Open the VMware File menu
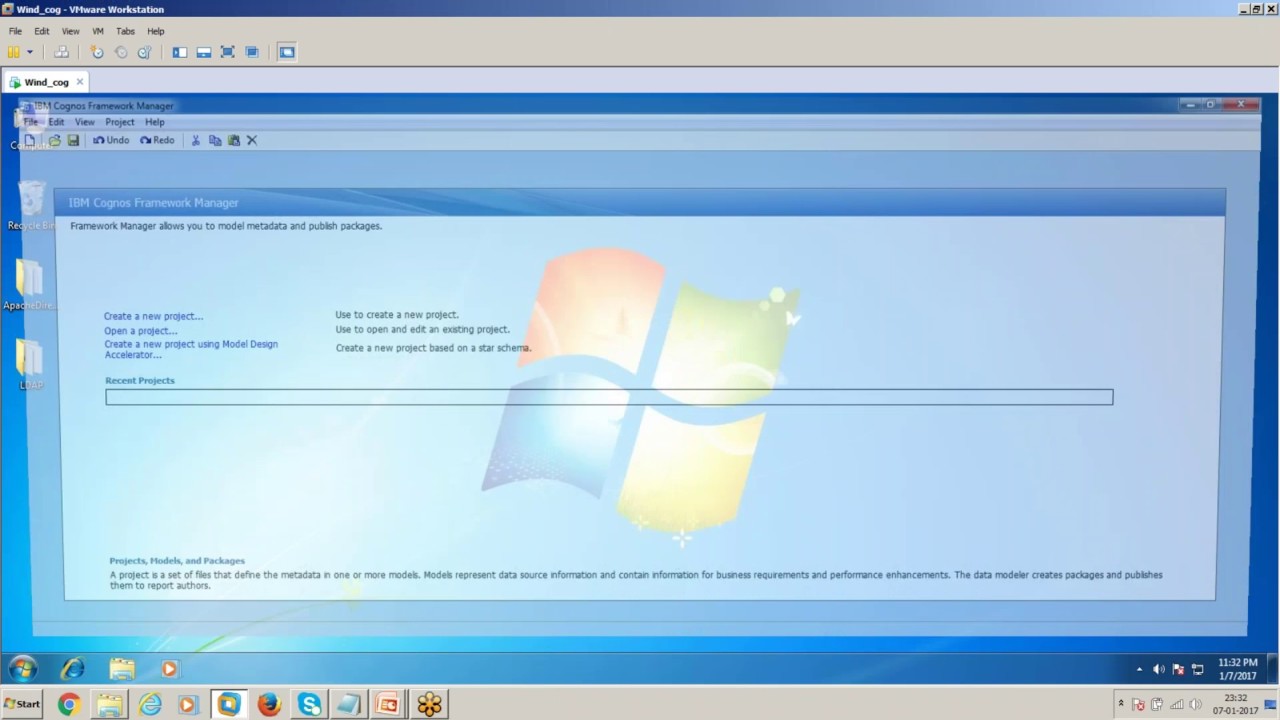 coord(15,31)
